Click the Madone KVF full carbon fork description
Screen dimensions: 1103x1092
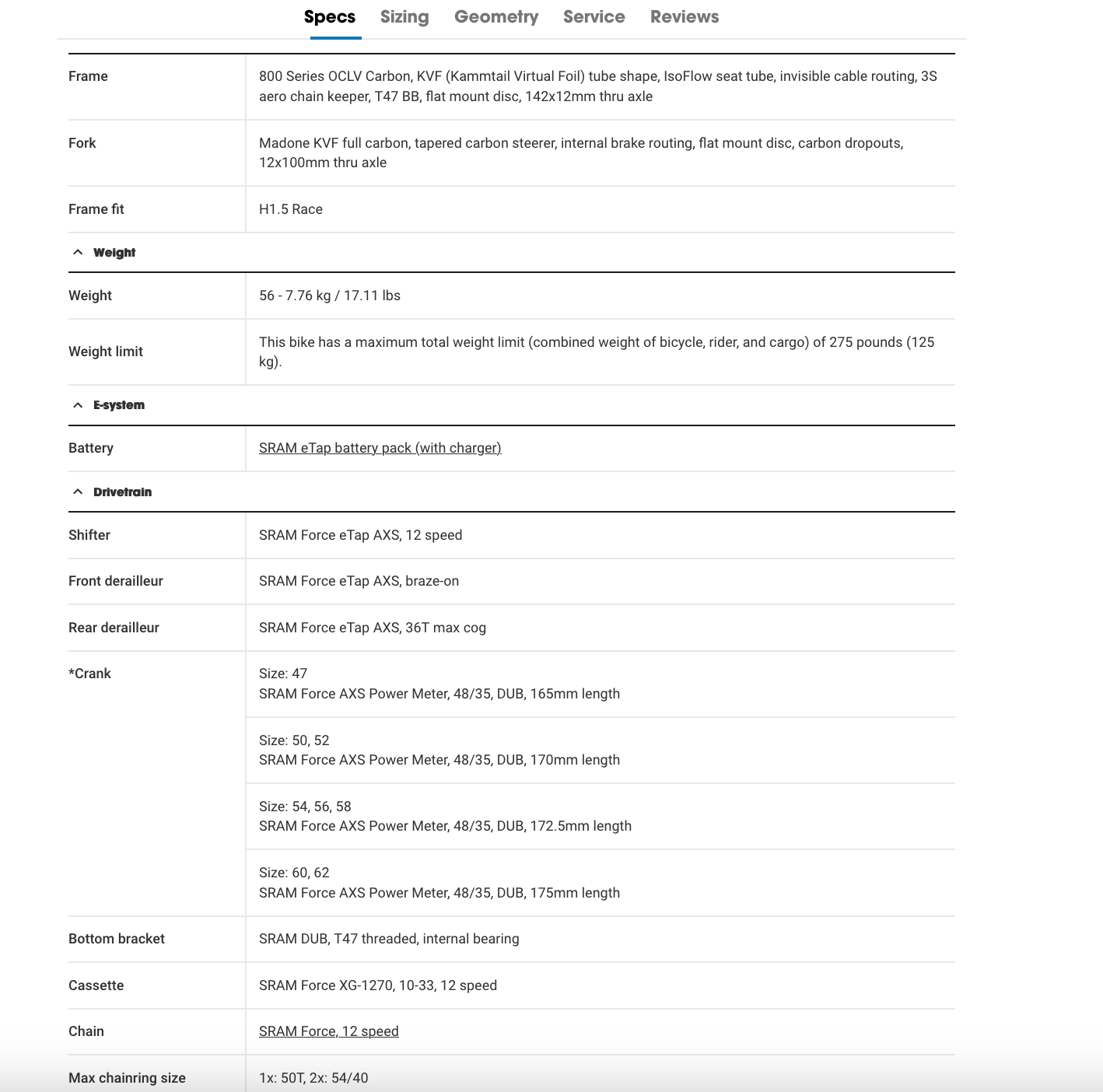[x=581, y=152]
